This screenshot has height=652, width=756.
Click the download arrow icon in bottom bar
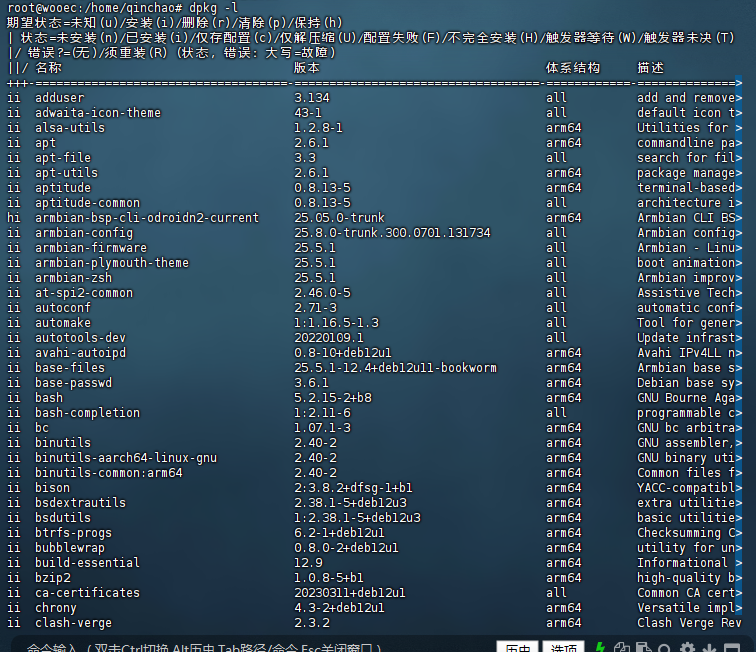tap(709, 648)
